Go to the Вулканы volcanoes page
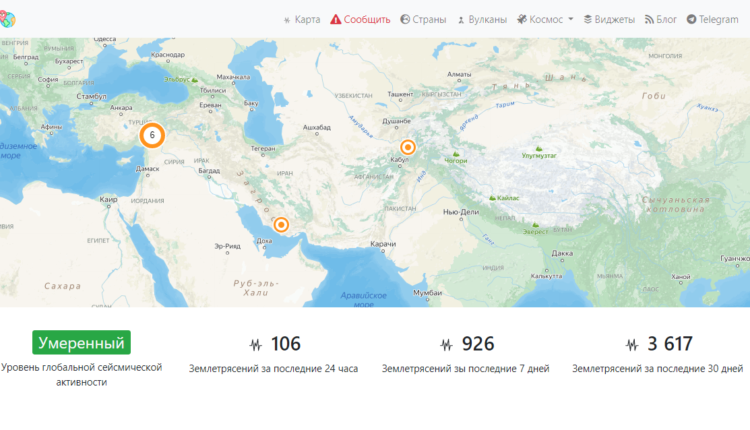The width and height of the screenshot is (750, 430). point(481,19)
